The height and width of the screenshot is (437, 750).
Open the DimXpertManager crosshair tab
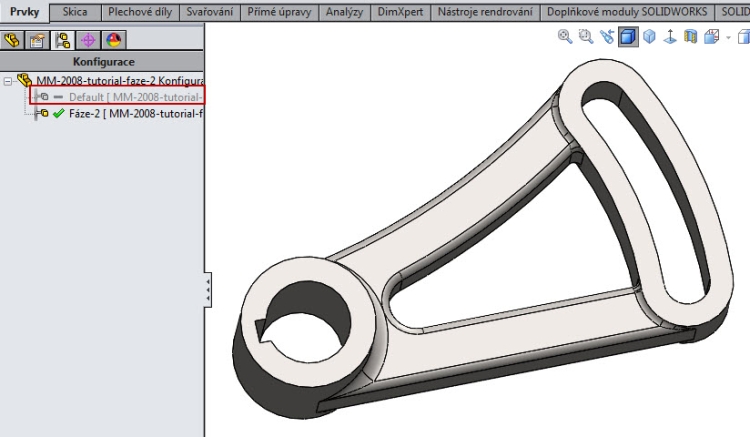click(88, 40)
